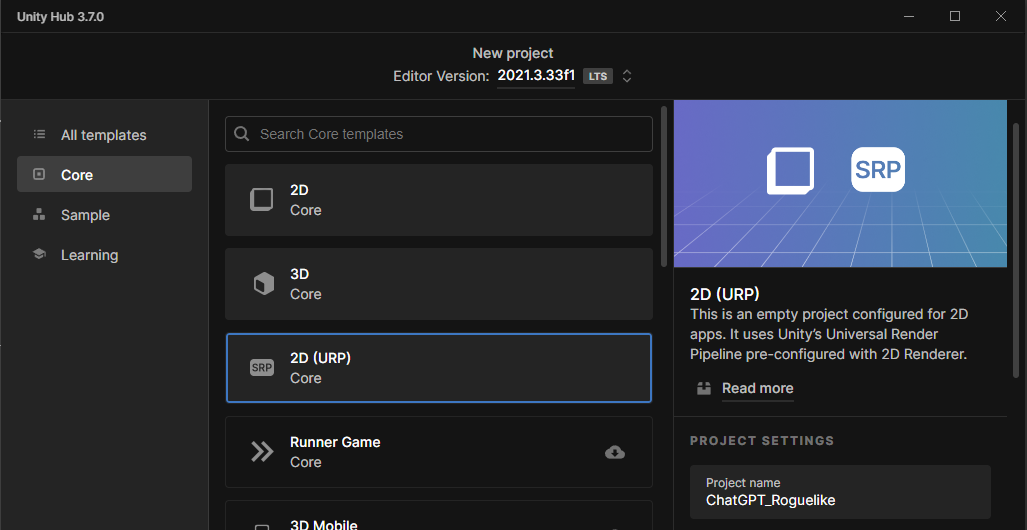The image size is (1027, 530).
Task: Click the New project title
Action: tap(513, 53)
